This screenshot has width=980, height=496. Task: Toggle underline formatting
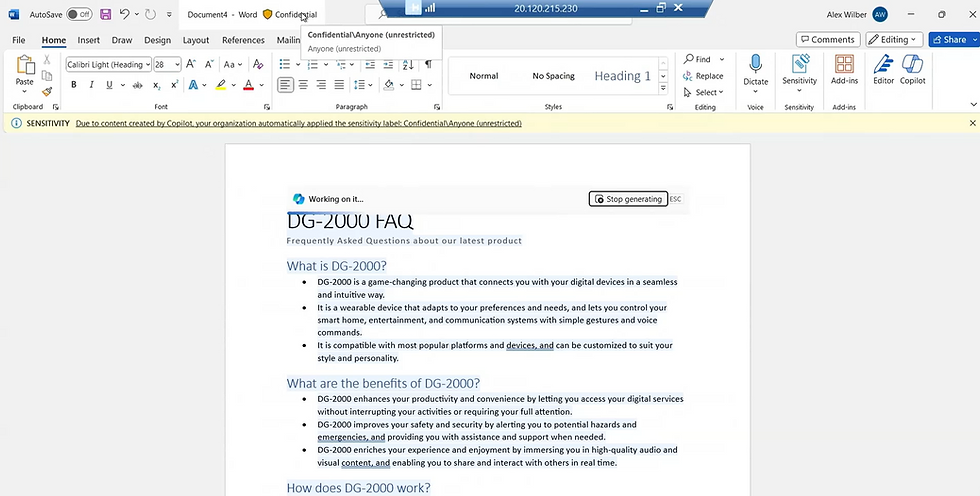pyautogui.click(x=109, y=85)
